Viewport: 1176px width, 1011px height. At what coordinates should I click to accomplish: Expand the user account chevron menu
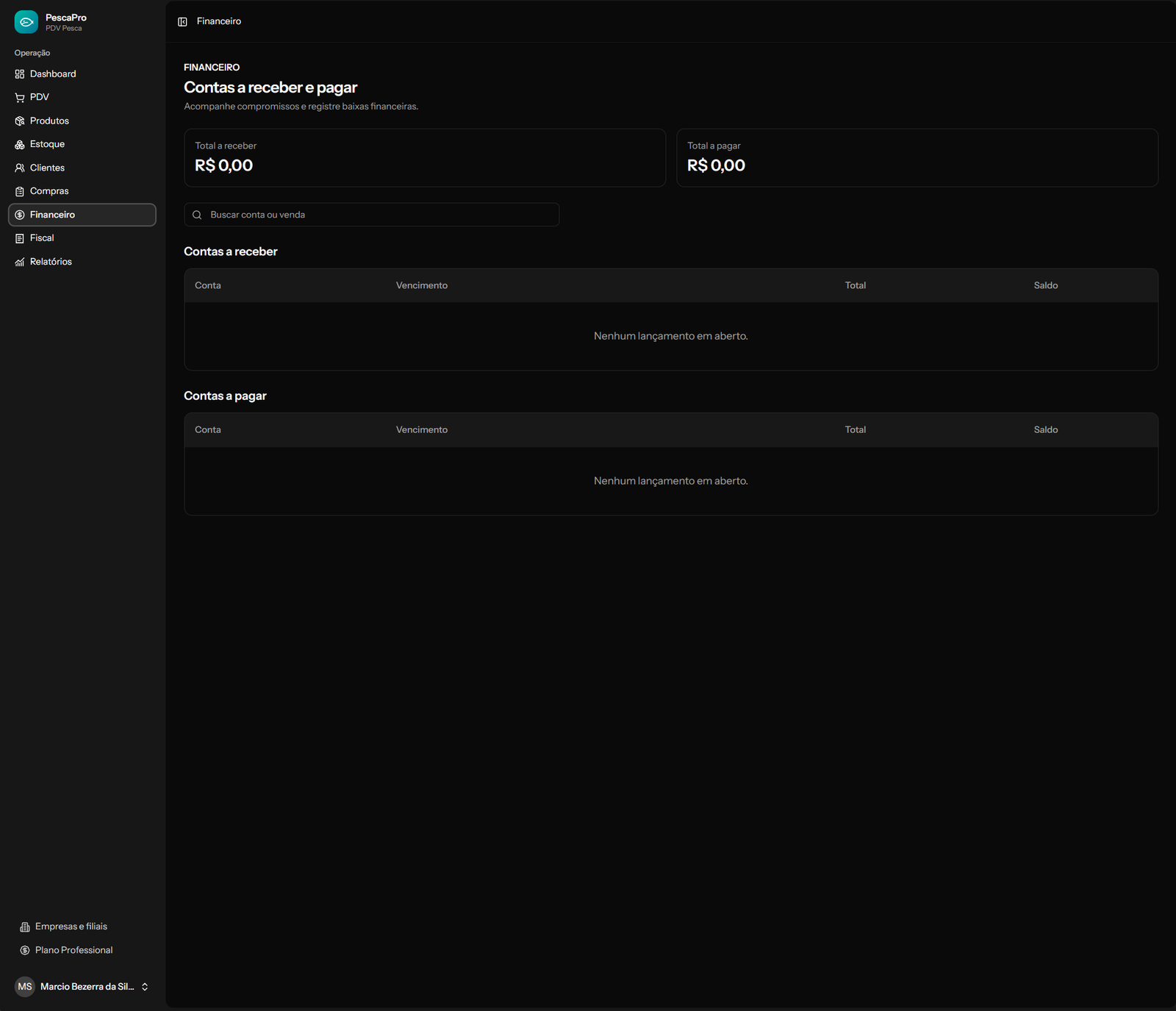click(x=145, y=987)
